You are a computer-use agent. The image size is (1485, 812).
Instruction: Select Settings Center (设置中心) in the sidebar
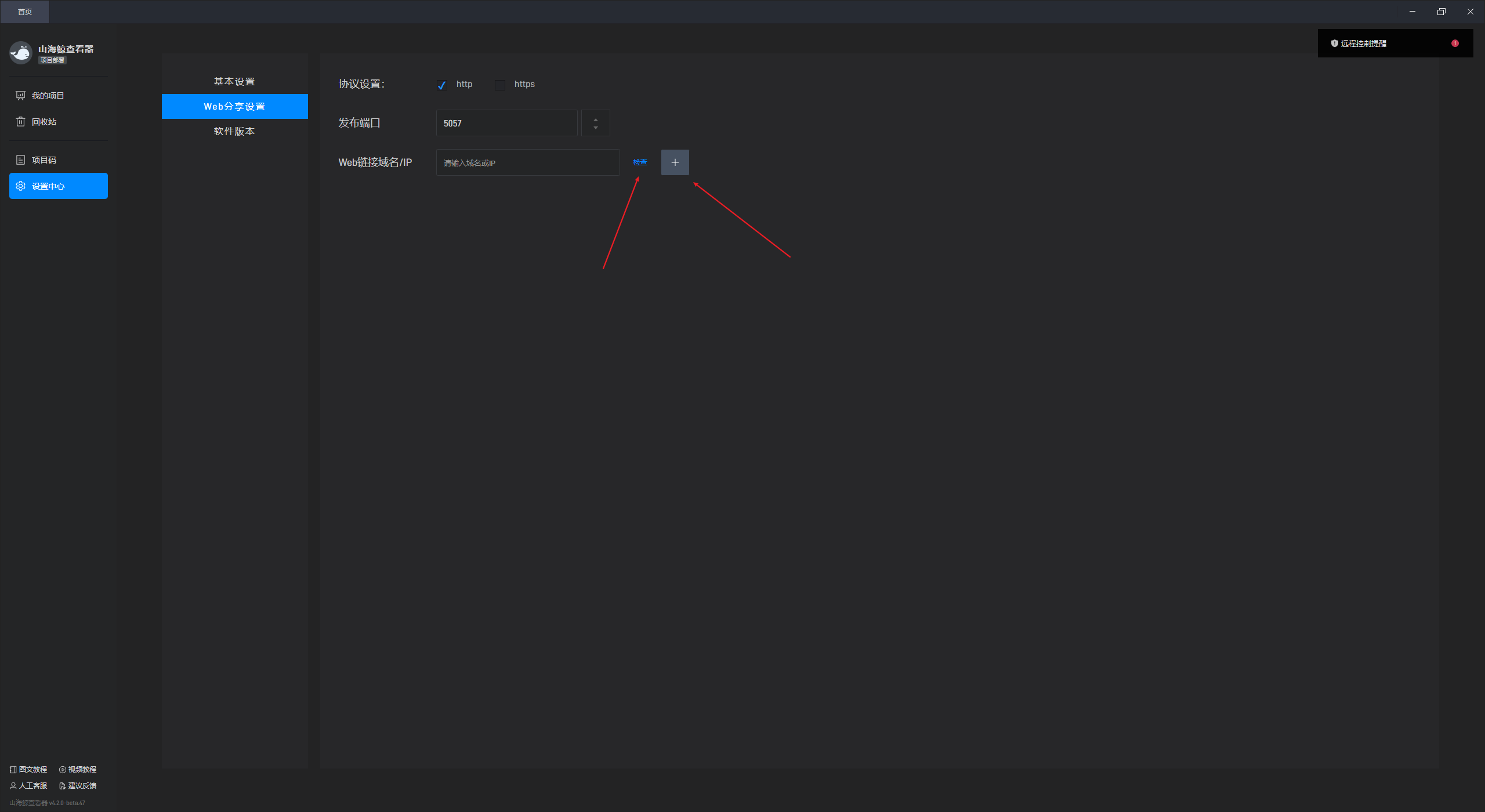pos(58,186)
